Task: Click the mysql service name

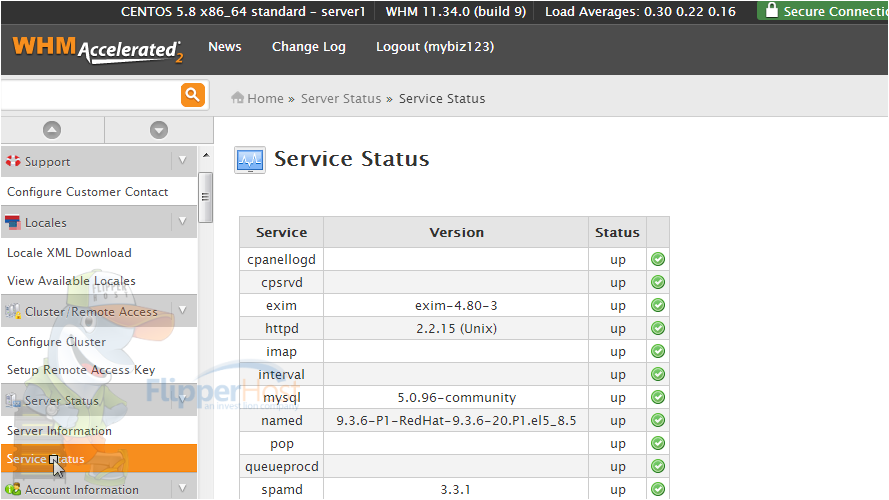Action: pyautogui.click(x=281, y=398)
